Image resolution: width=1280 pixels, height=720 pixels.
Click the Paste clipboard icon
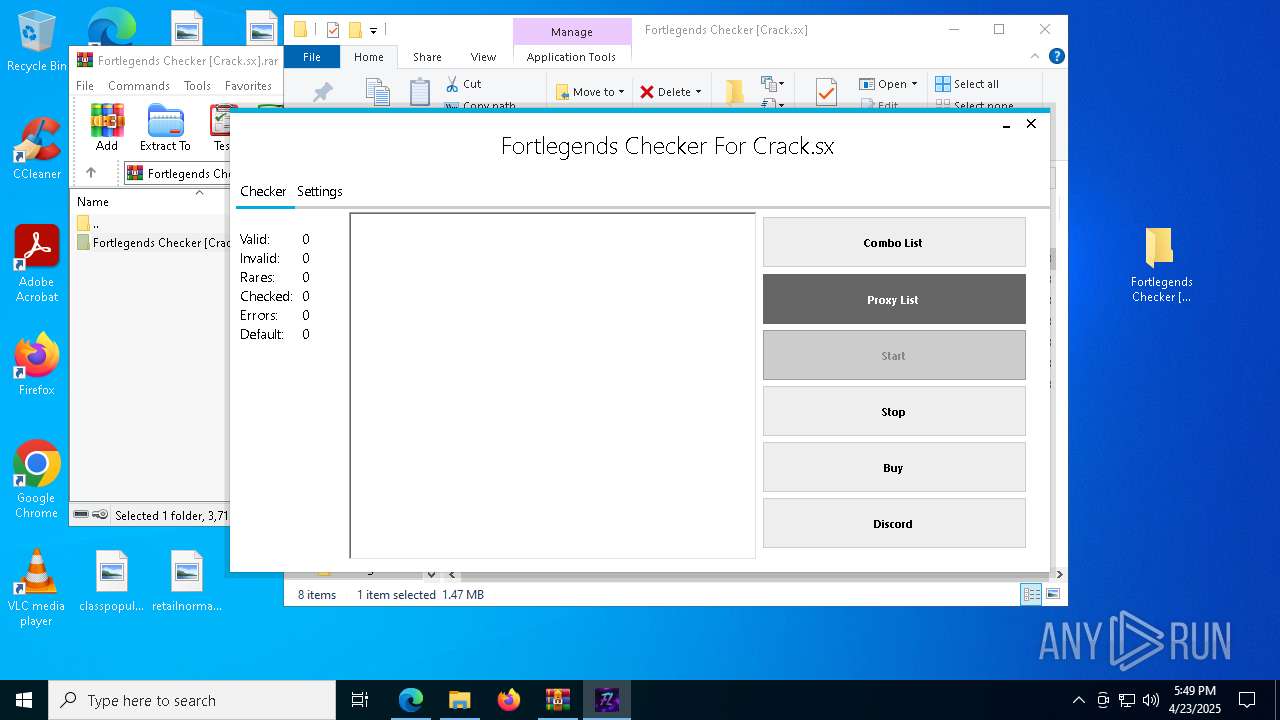[x=420, y=92]
